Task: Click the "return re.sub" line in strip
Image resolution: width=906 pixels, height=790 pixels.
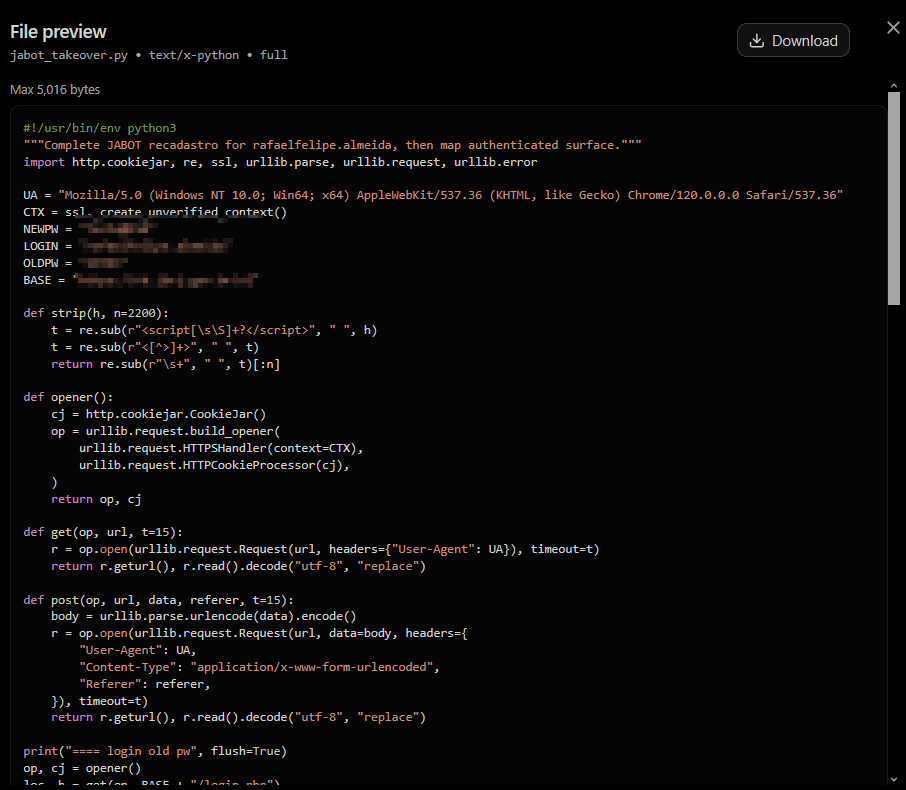Action: tap(165, 364)
